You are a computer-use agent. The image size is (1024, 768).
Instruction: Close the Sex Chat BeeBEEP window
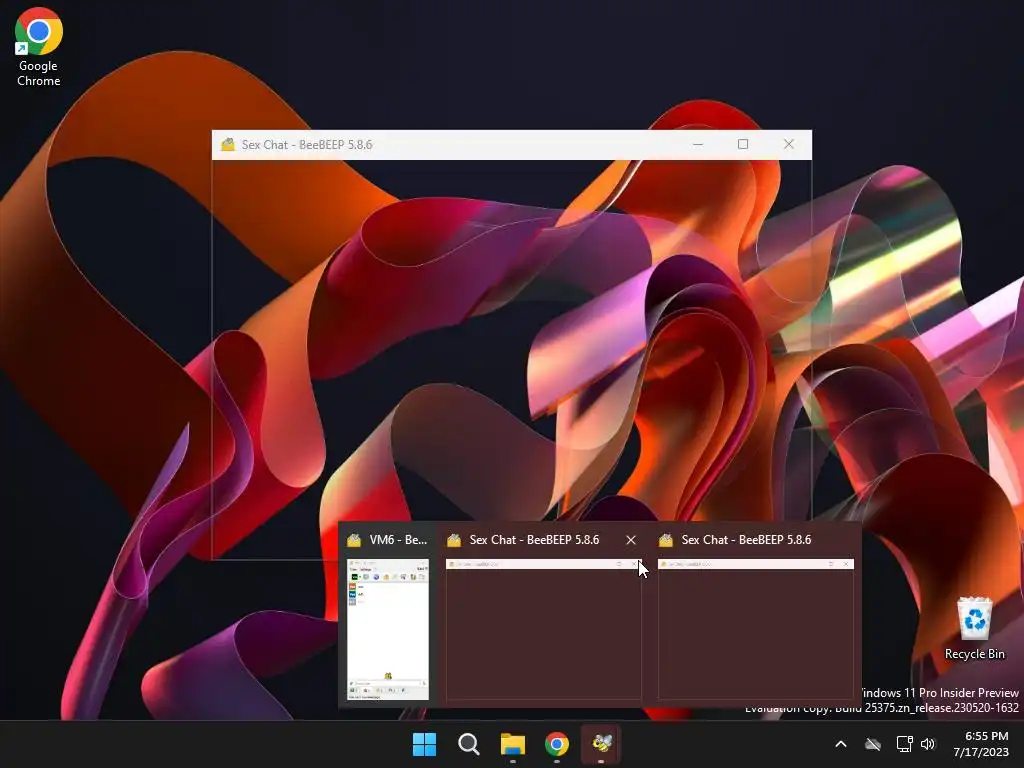pos(789,144)
